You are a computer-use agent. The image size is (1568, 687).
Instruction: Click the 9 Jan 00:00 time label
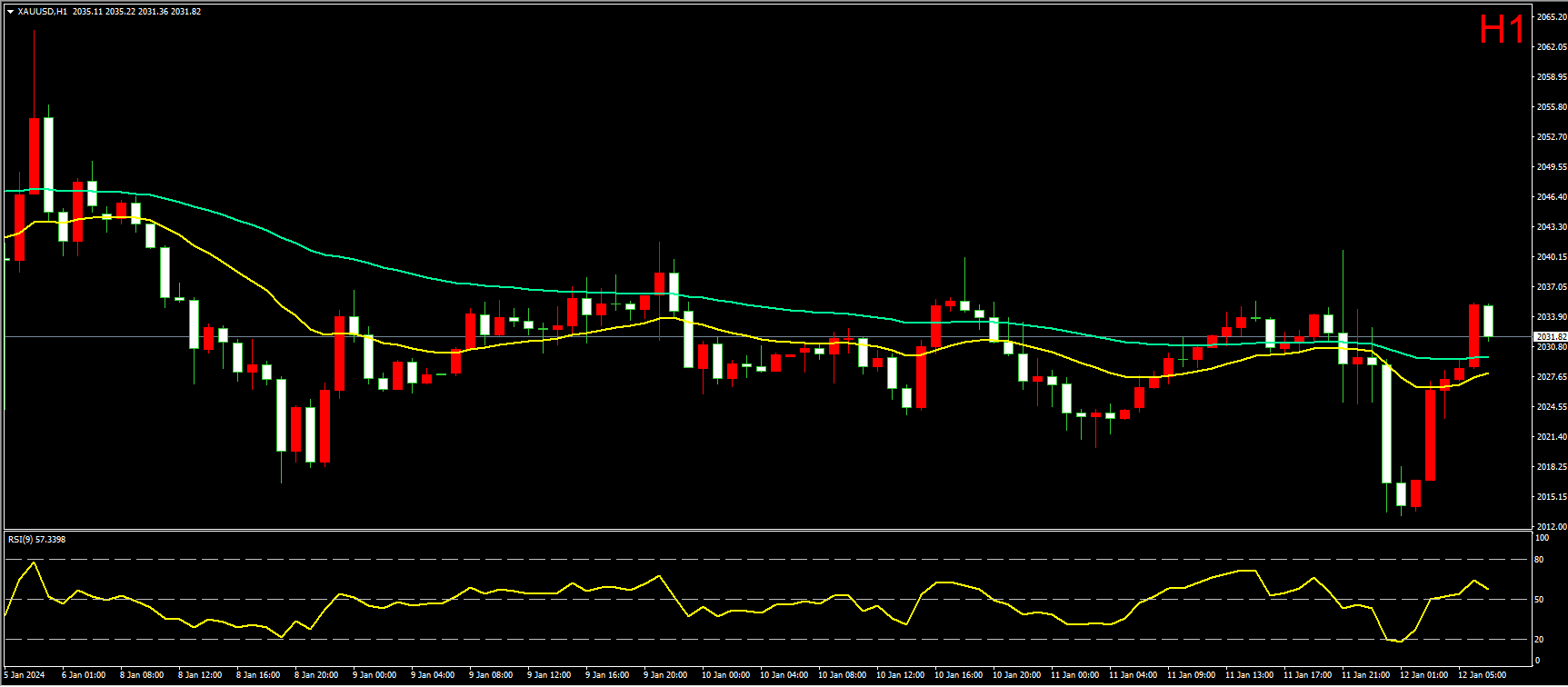coord(375,675)
